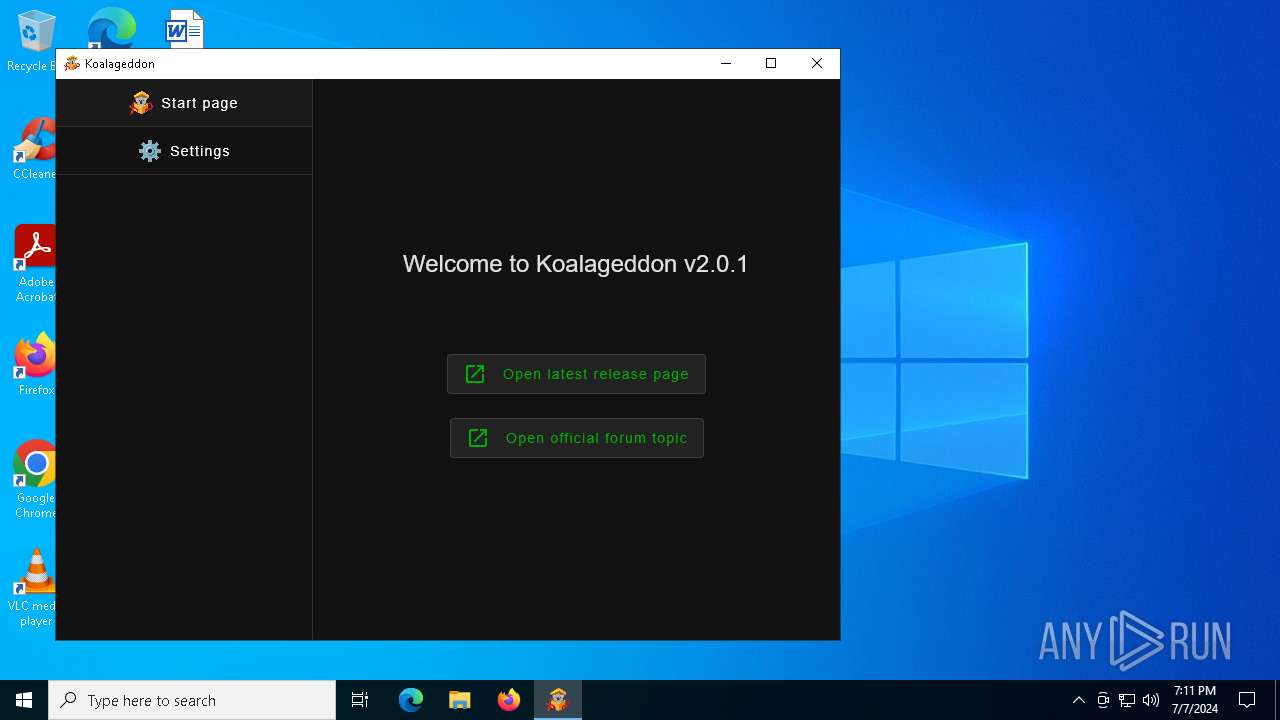Click the tray icon left of network
The width and height of the screenshot is (1280, 720).
(x=1103, y=700)
